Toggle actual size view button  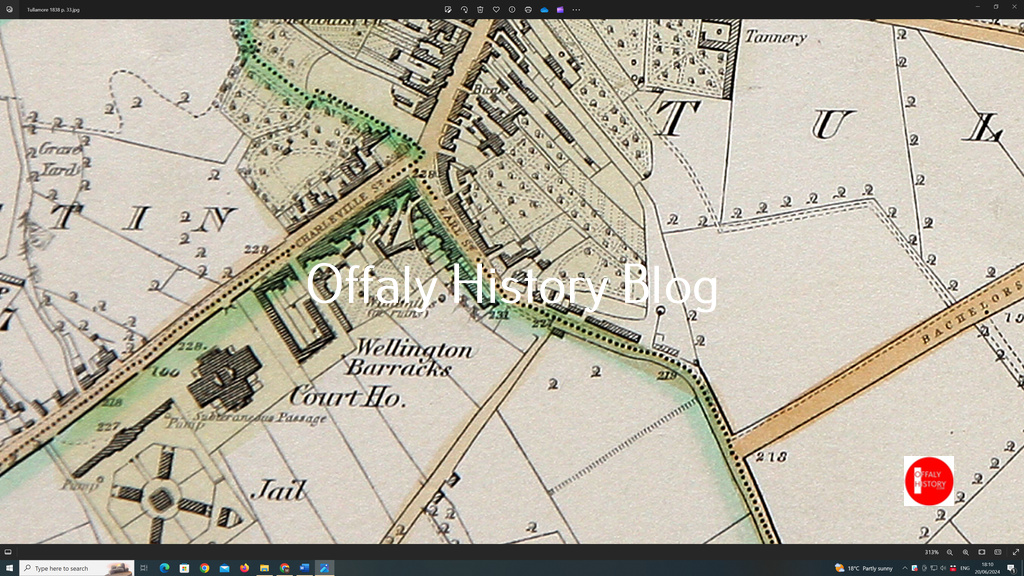coord(998,552)
